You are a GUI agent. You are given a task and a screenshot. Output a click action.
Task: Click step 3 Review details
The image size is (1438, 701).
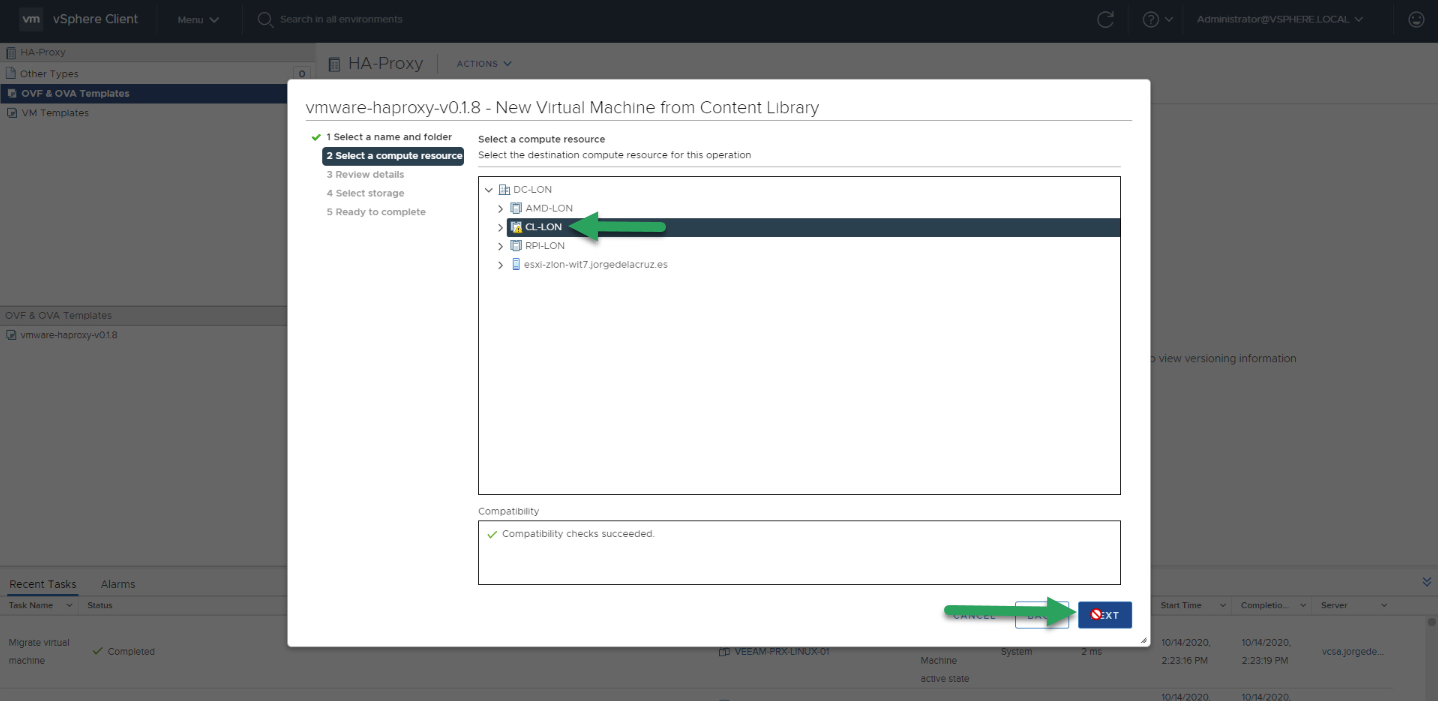[x=365, y=175]
